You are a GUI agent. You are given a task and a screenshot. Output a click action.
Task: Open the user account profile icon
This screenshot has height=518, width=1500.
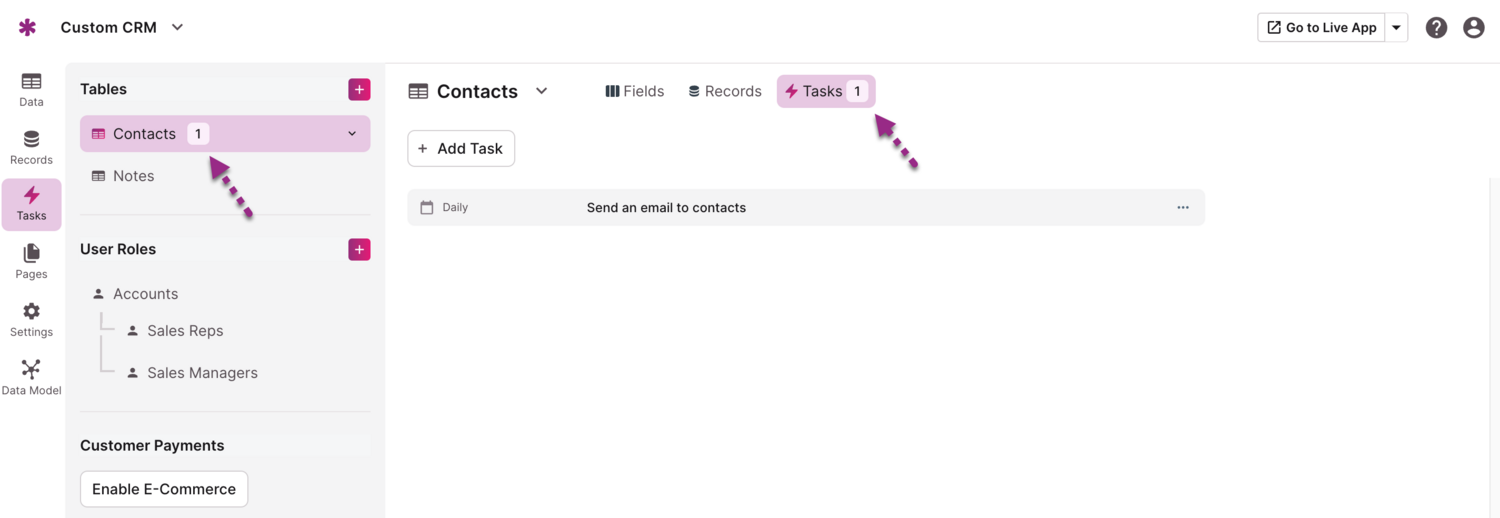pos(1473,28)
